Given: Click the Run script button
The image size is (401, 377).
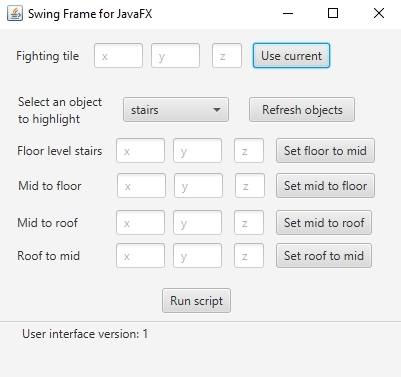Looking at the screenshot, I should 196,301.
